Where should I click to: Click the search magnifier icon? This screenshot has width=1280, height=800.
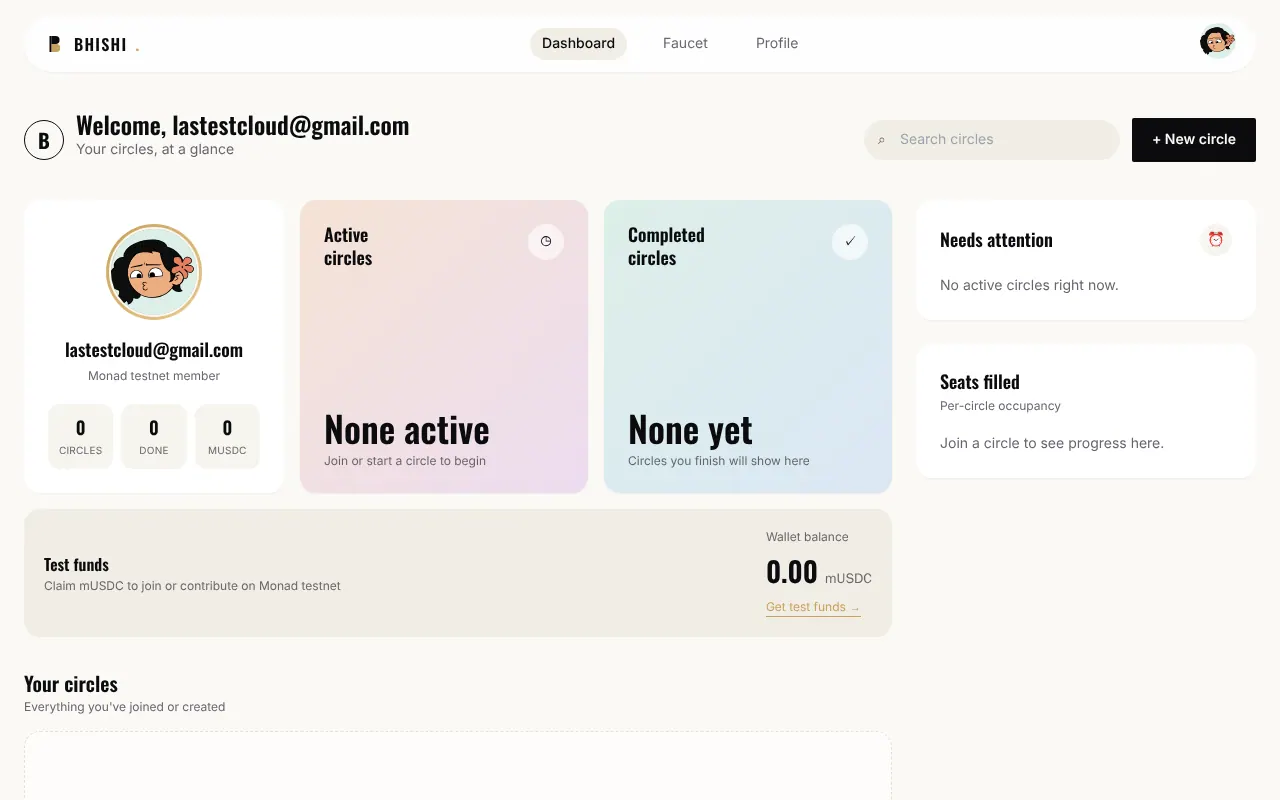click(881, 140)
